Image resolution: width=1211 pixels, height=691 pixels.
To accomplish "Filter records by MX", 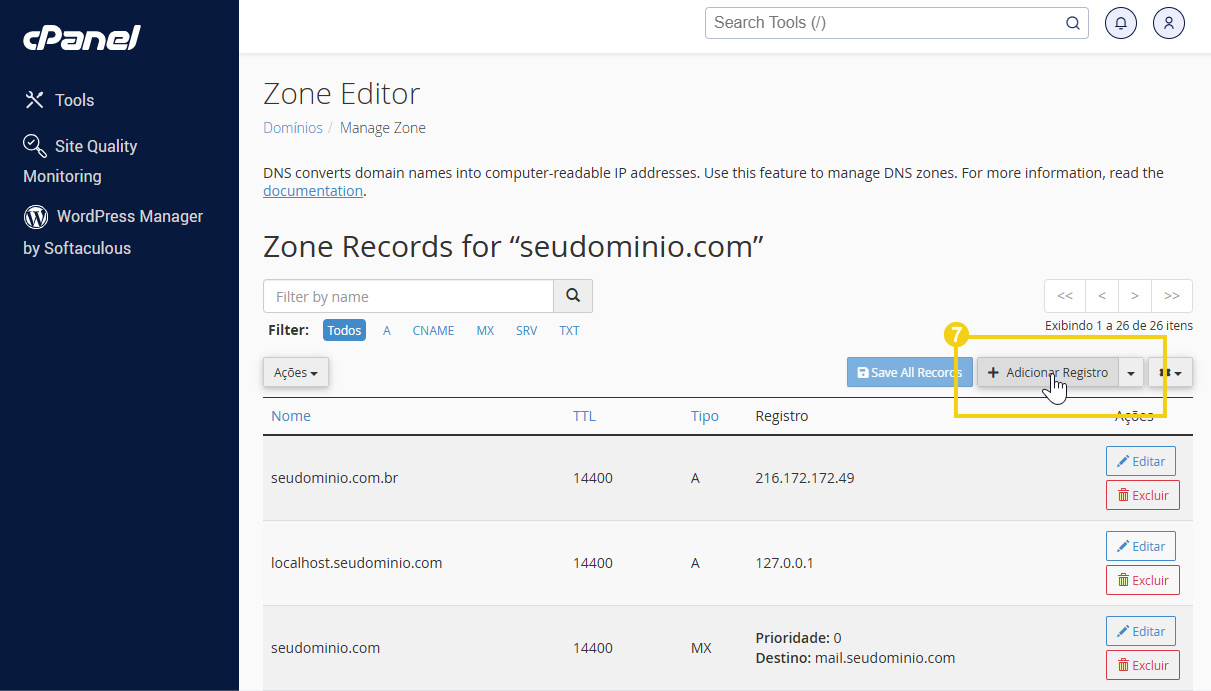I will pyautogui.click(x=485, y=330).
